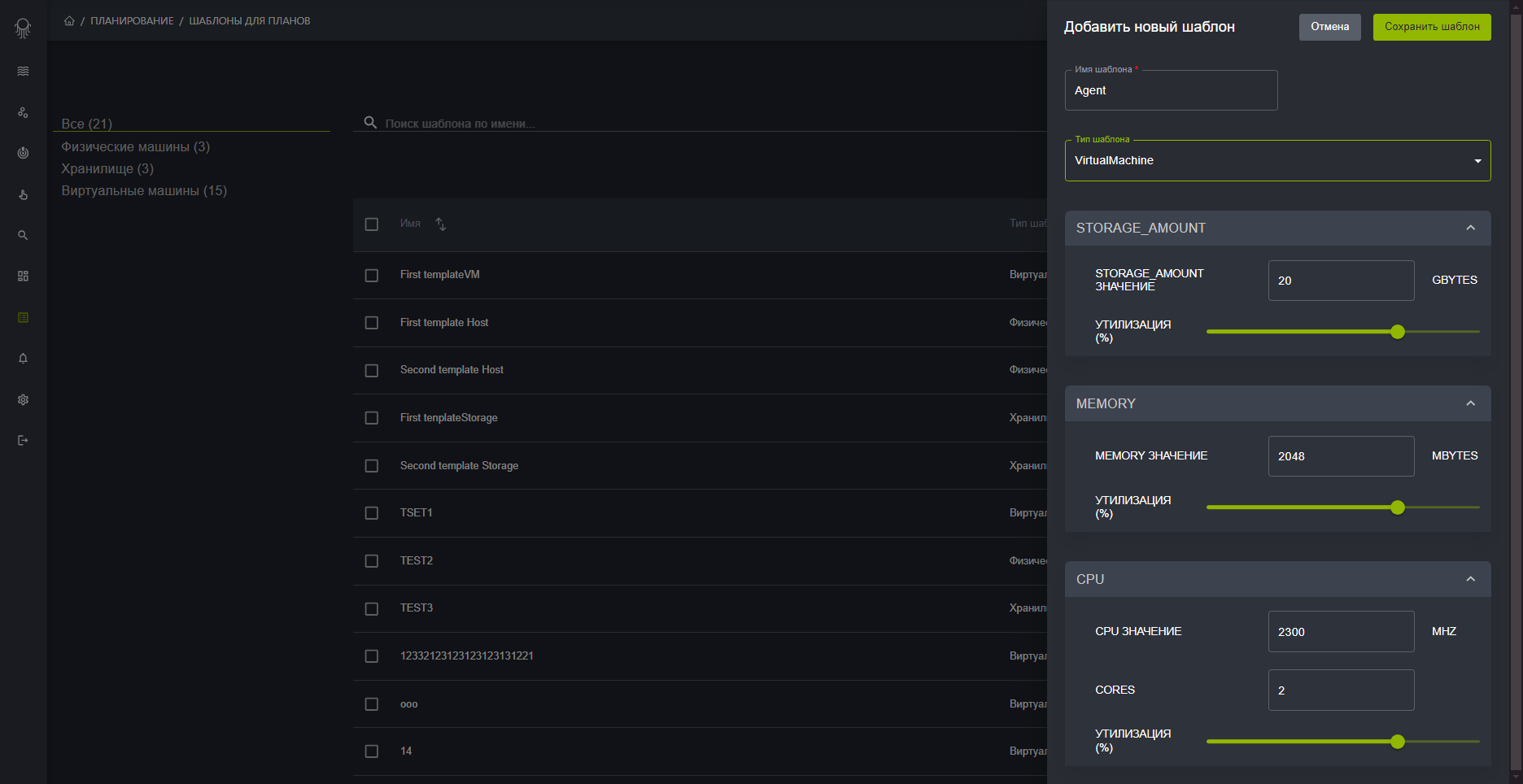Click the CPU value field 2300
Viewport: 1523px width, 784px height.
click(1341, 632)
